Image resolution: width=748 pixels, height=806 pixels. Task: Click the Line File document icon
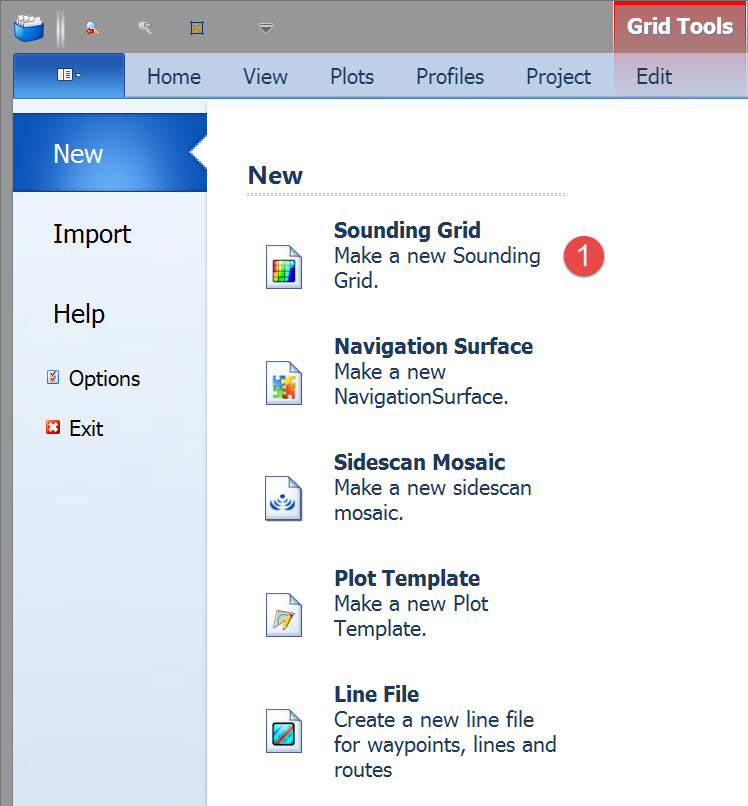point(283,730)
